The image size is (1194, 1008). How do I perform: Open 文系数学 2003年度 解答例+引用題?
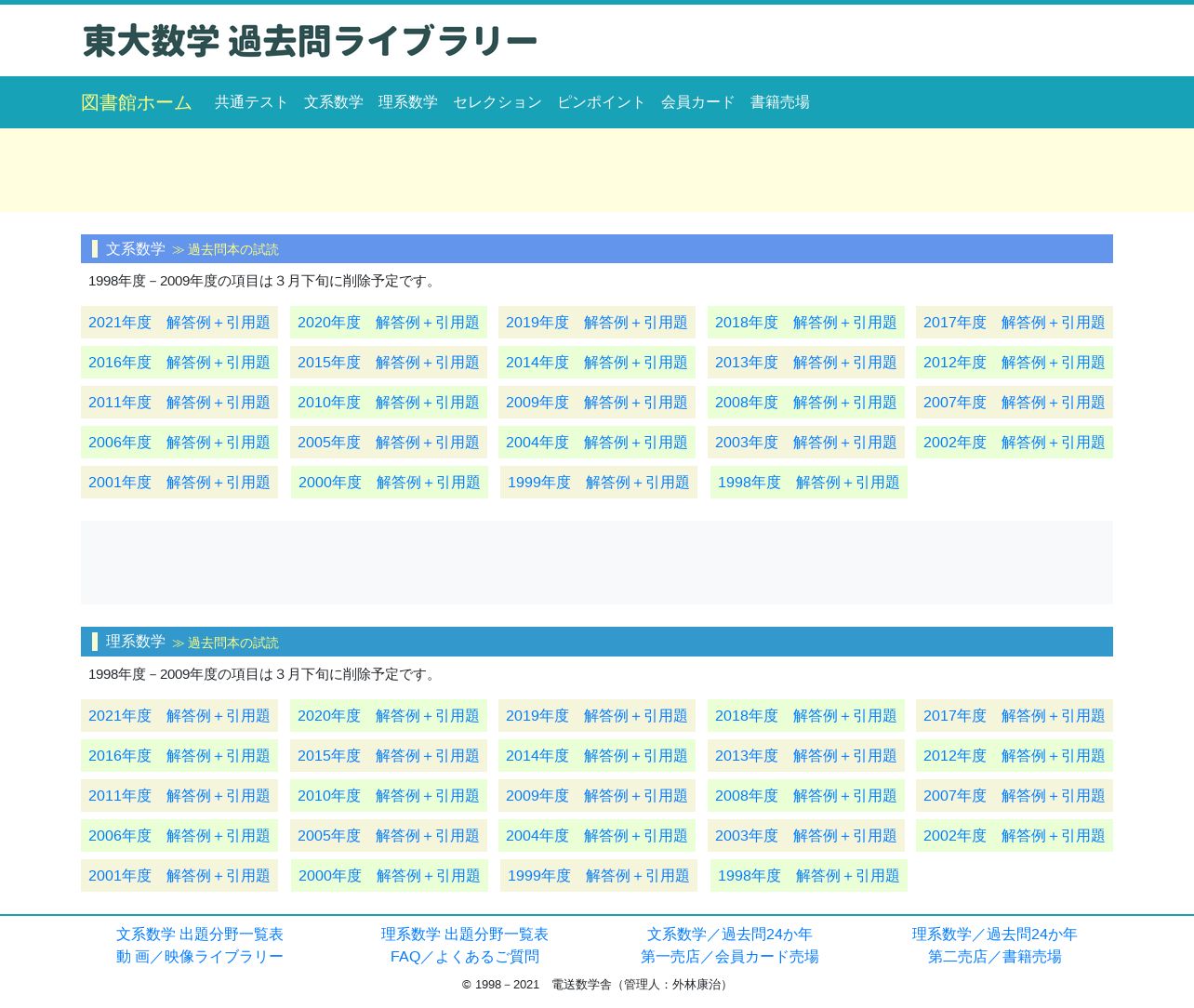[806, 443]
